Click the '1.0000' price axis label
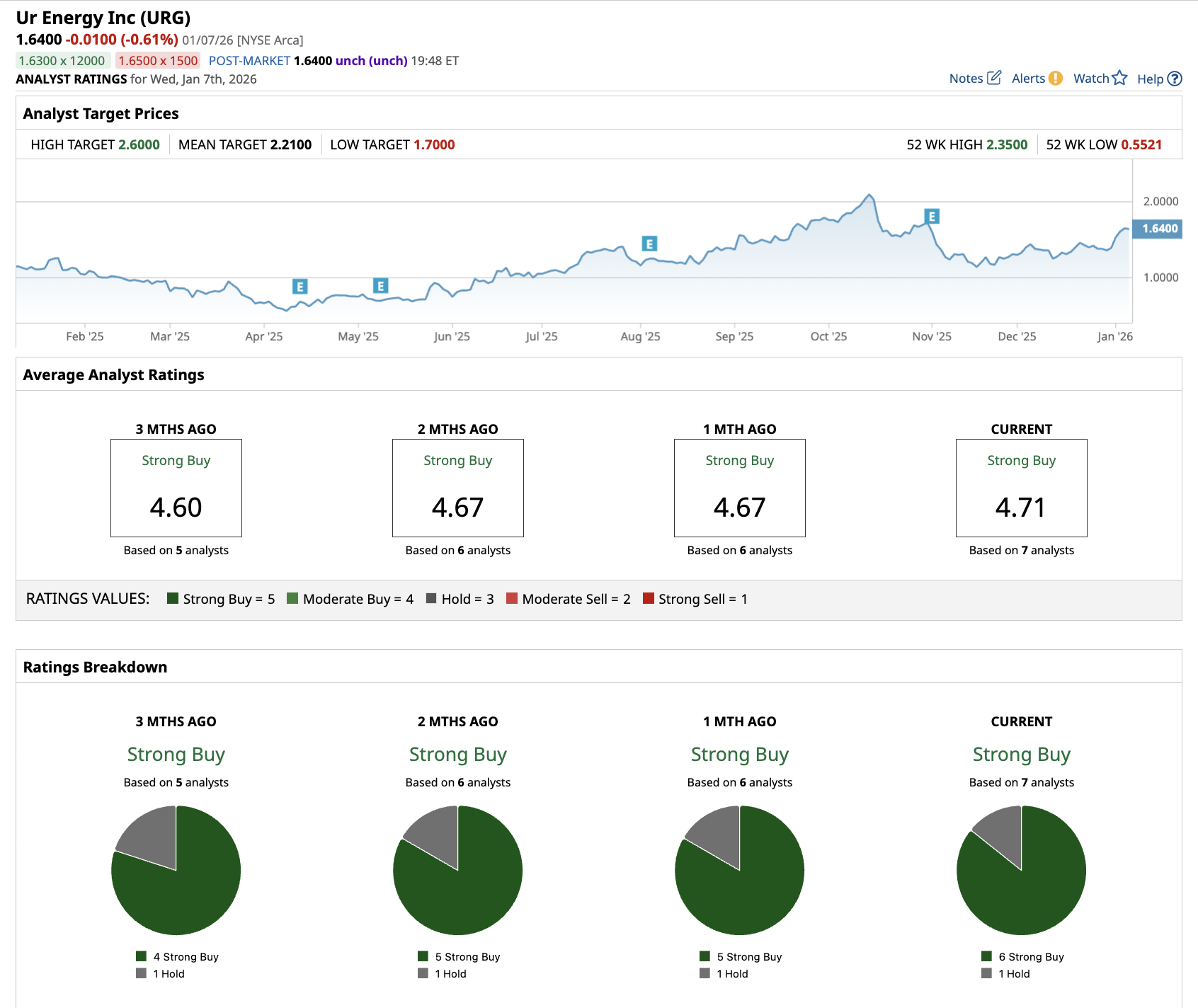 tap(1161, 277)
